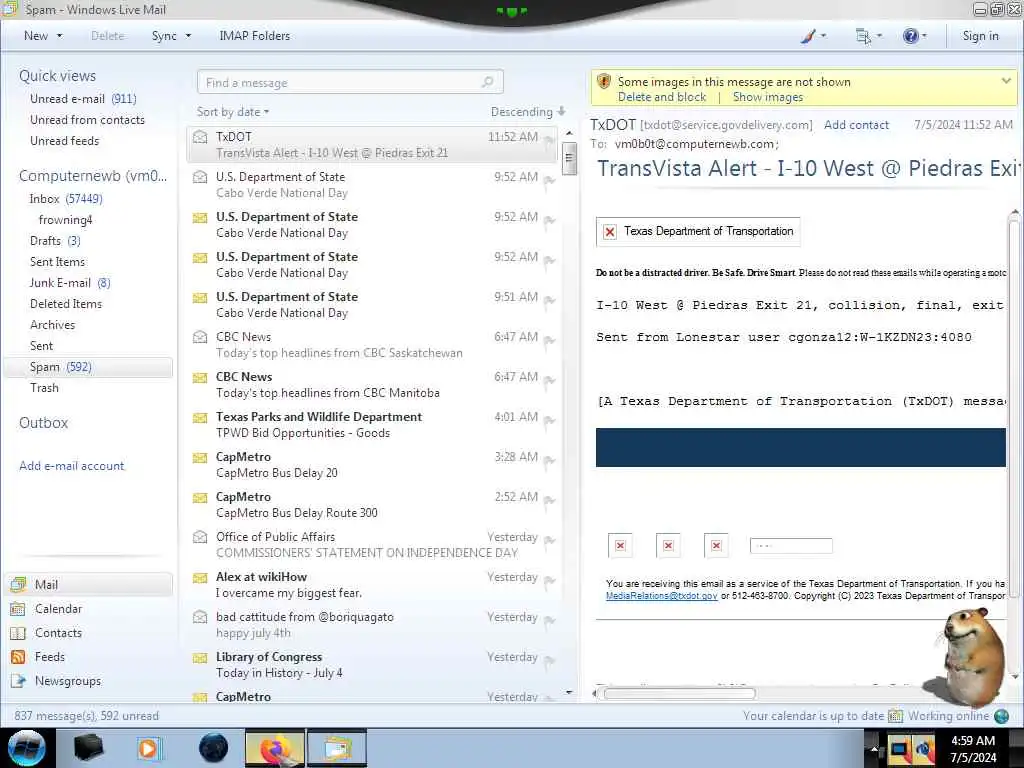Click the Working online globe icon
The height and width of the screenshot is (768, 1024).
pyautogui.click(x=1002, y=716)
